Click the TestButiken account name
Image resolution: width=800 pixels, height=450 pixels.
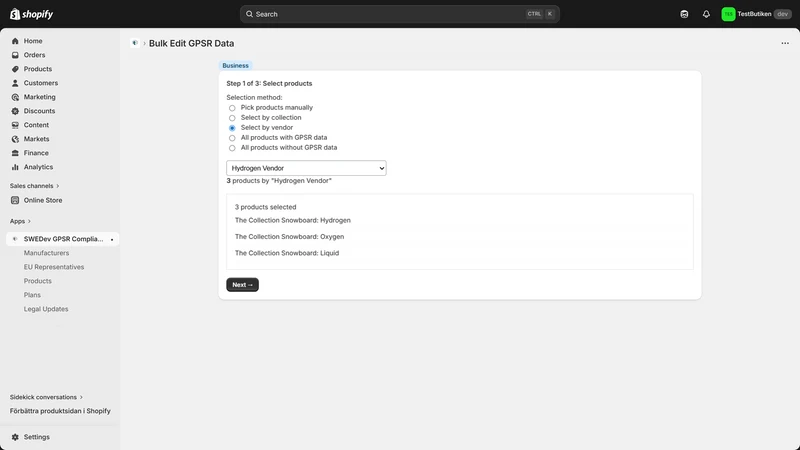(754, 14)
